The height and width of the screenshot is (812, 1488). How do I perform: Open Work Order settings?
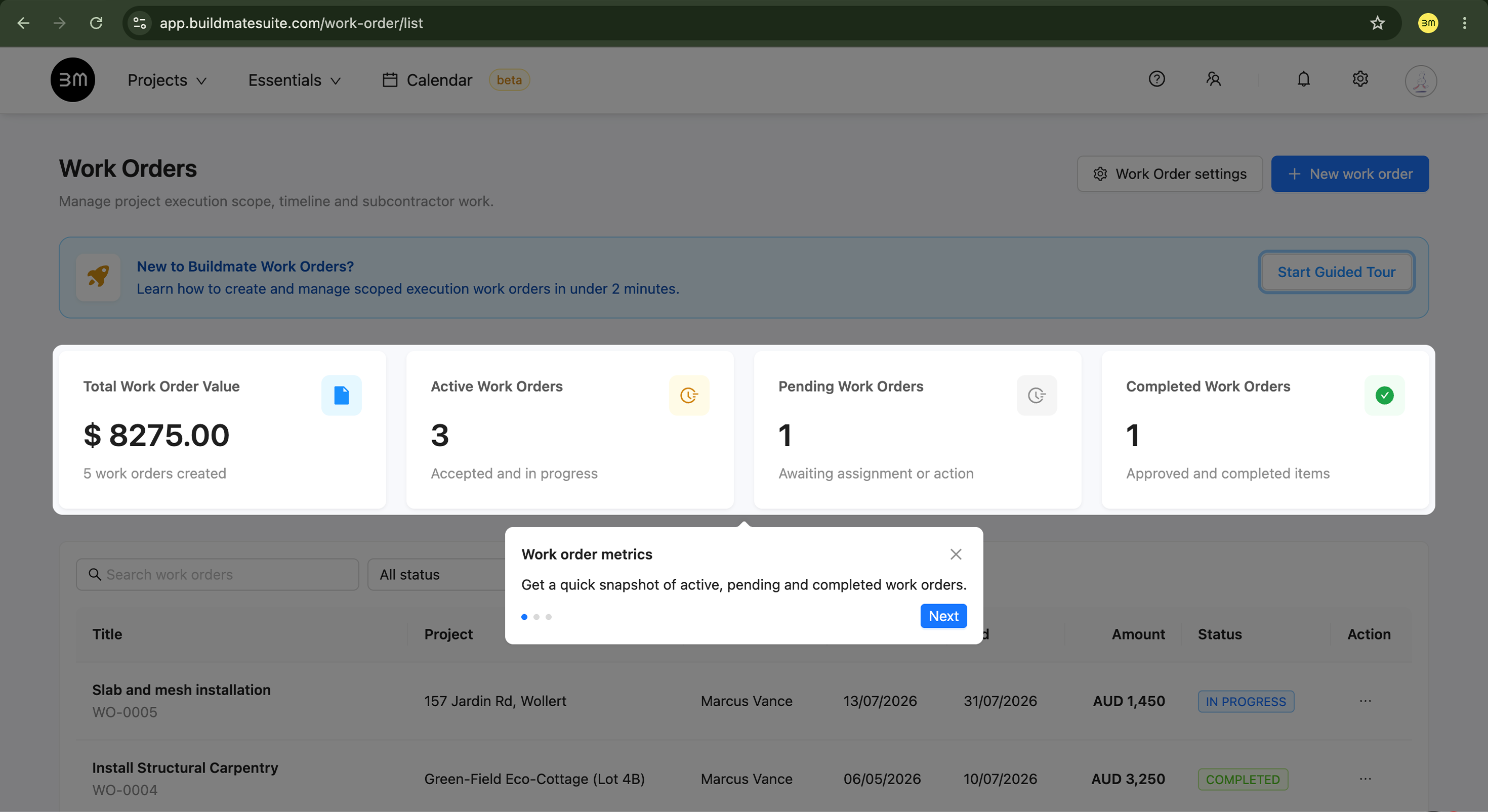coord(1170,174)
